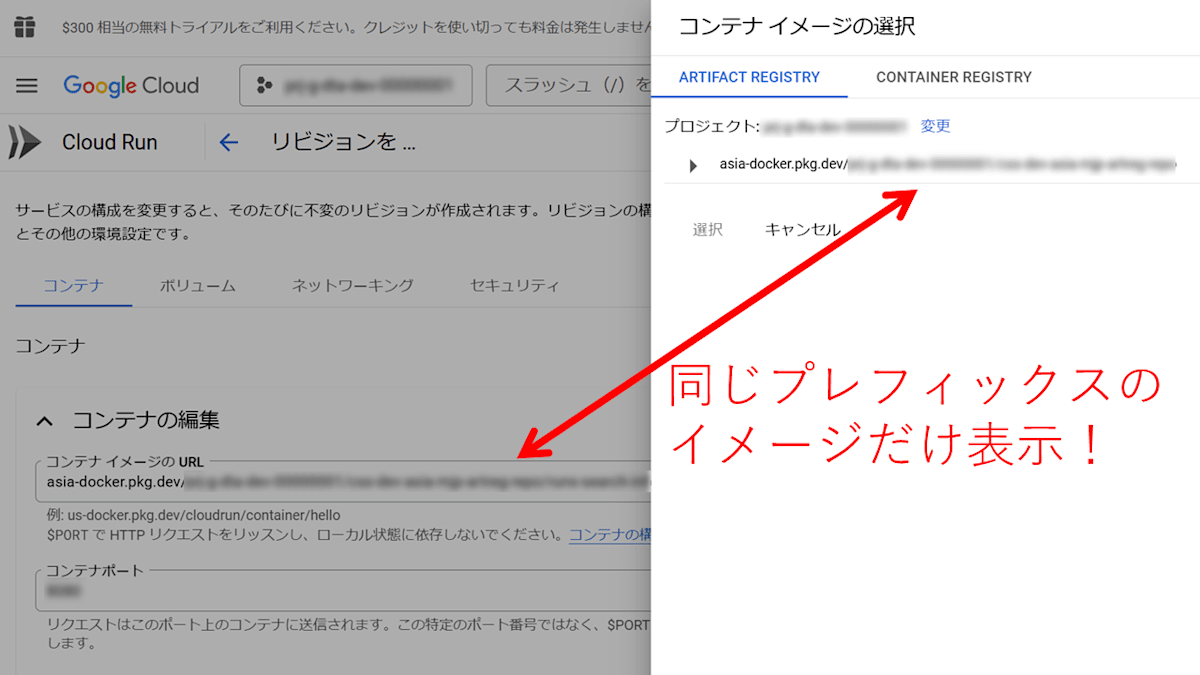1200x675 pixels.
Task: Click the Cloud Run title text
Action: coord(110,143)
